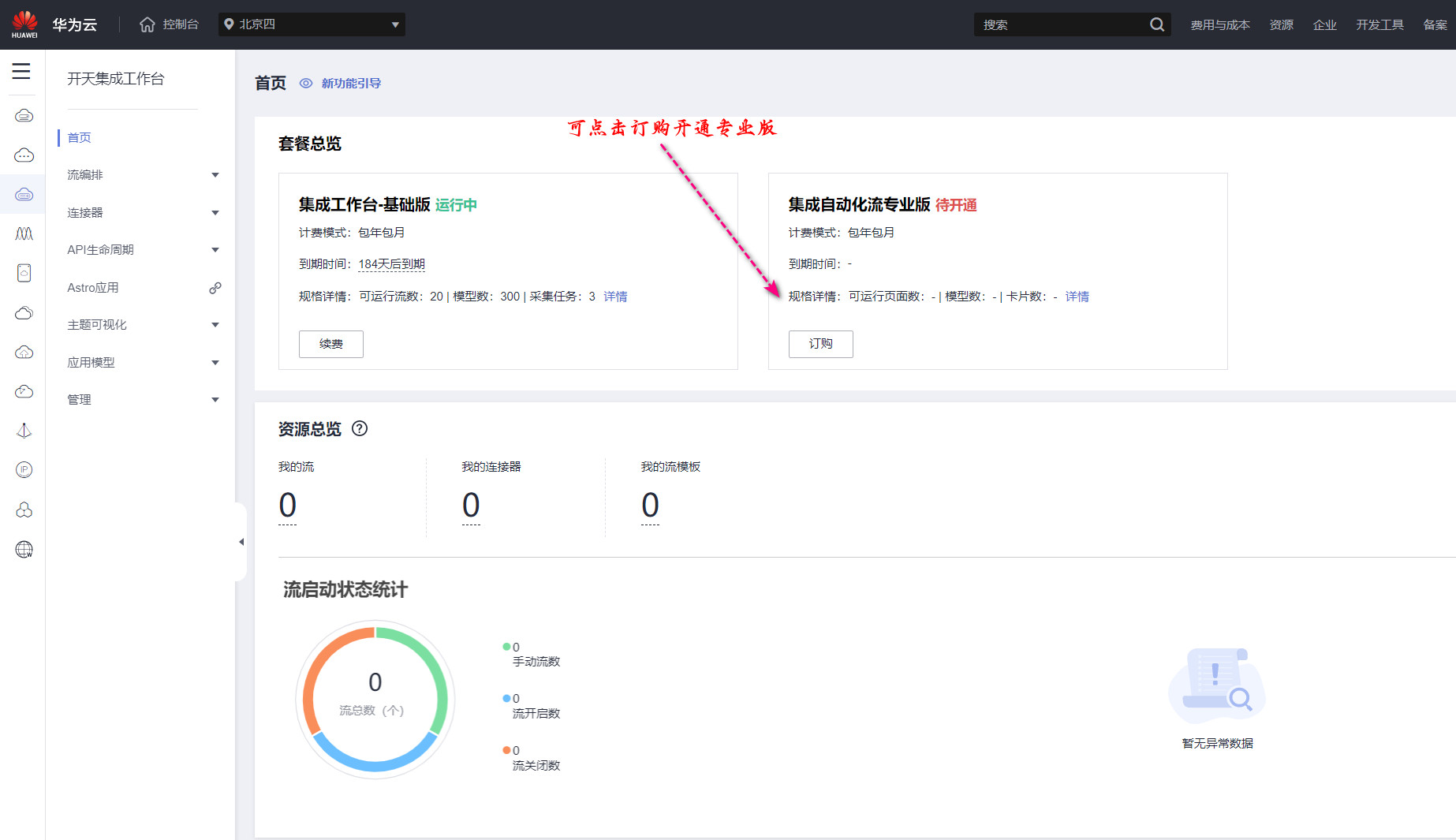This screenshot has height=840, width=1456.
Task: Click the 套餐总览 section heading
Action: point(310,144)
